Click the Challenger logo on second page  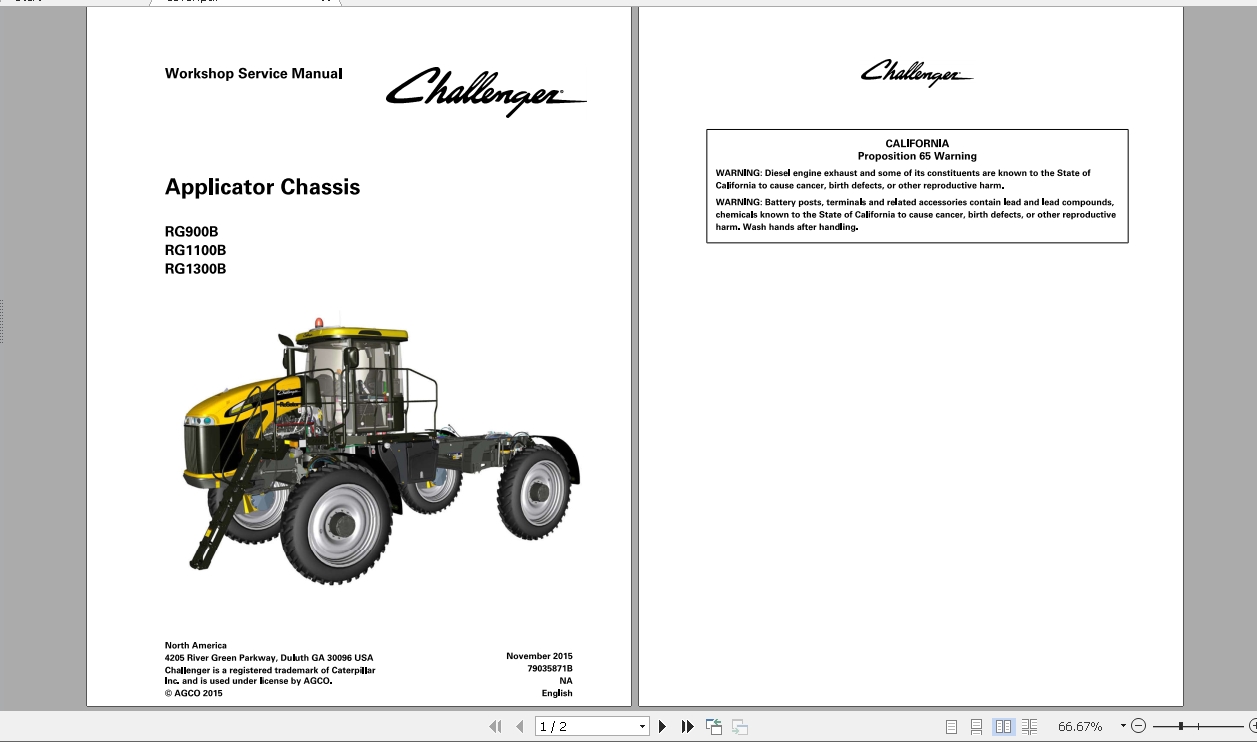point(916,73)
